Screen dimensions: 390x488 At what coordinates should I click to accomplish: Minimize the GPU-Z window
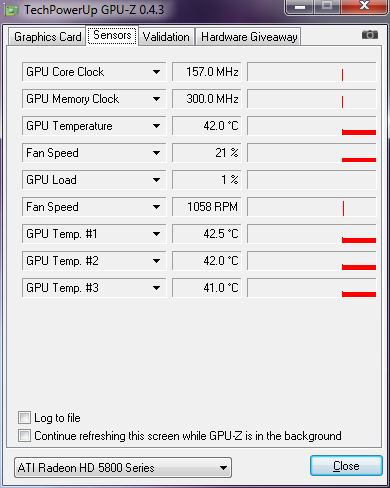click(300, 7)
